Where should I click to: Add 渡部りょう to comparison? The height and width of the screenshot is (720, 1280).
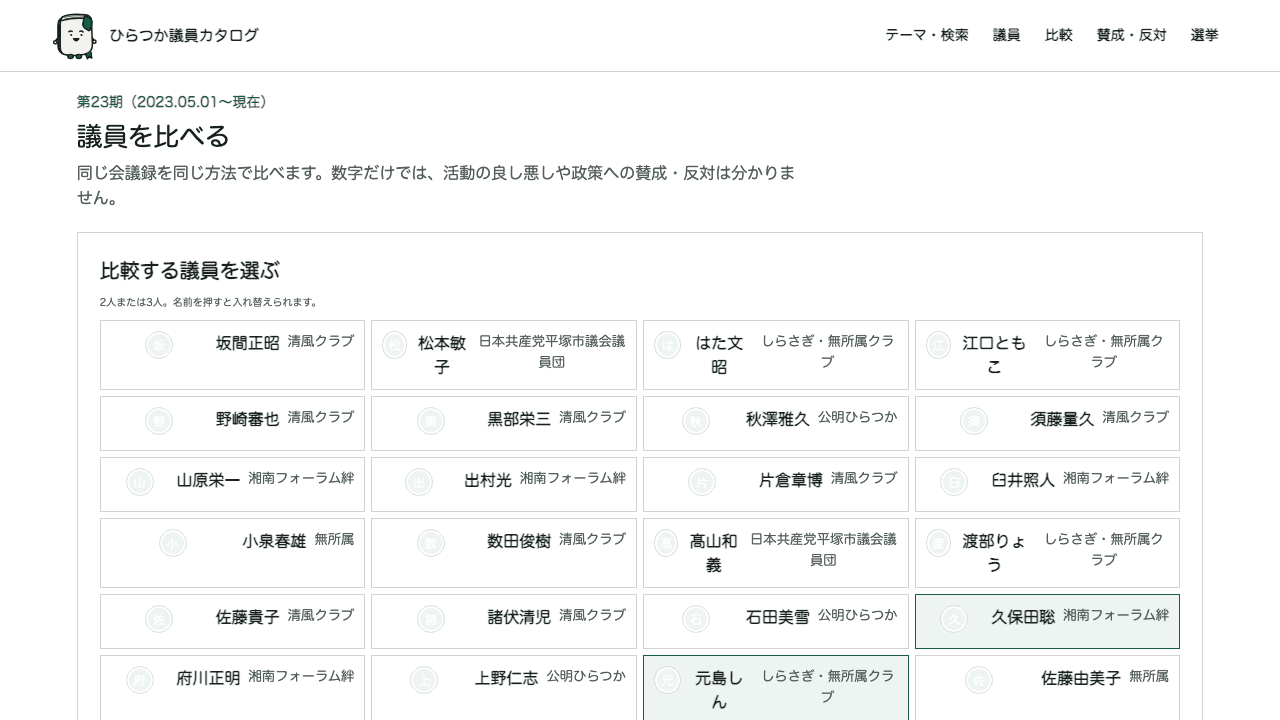(1047, 553)
